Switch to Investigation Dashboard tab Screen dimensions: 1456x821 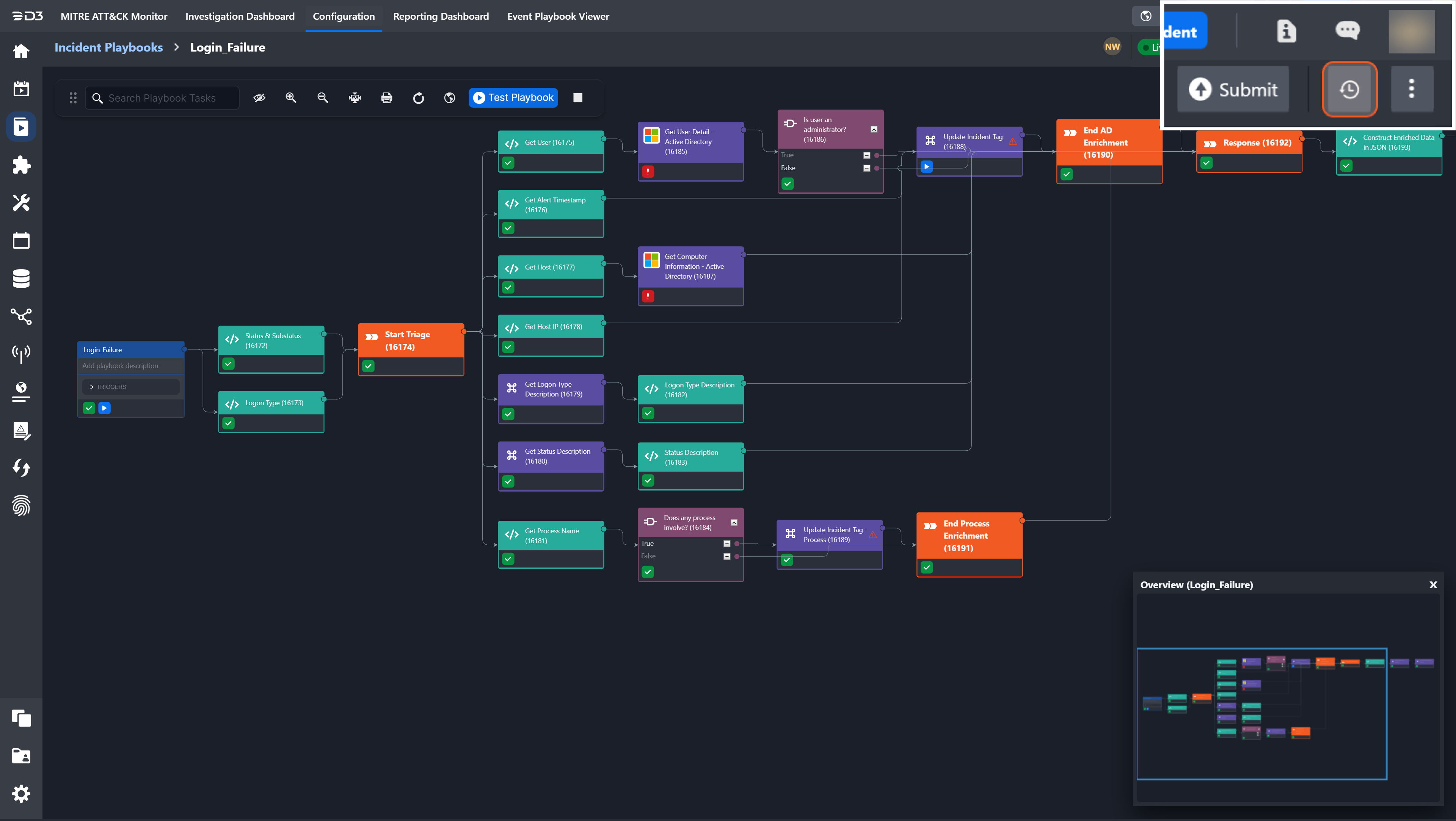click(x=240, y=16)
